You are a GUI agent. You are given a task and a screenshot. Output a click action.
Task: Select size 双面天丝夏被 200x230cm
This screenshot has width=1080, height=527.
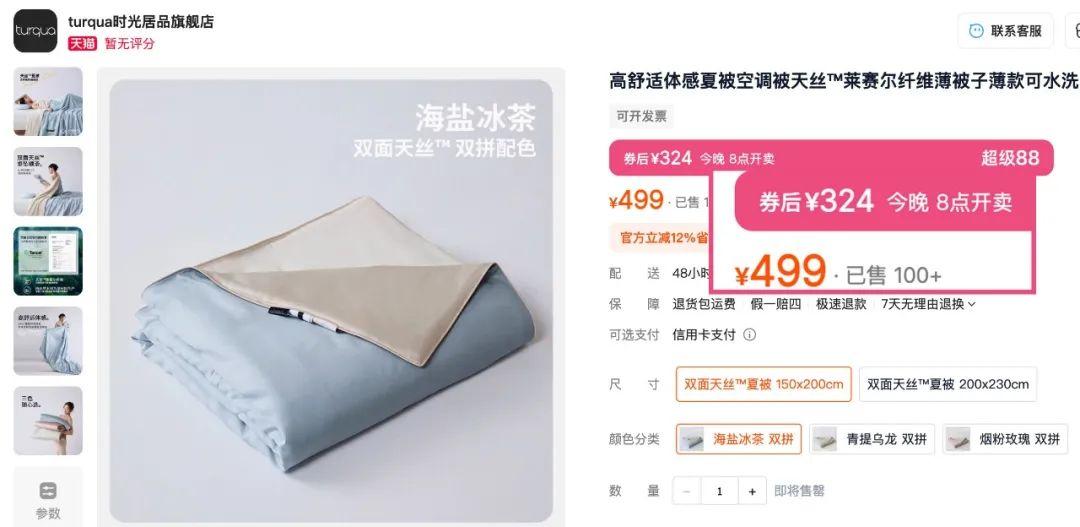tap(948, 384)
